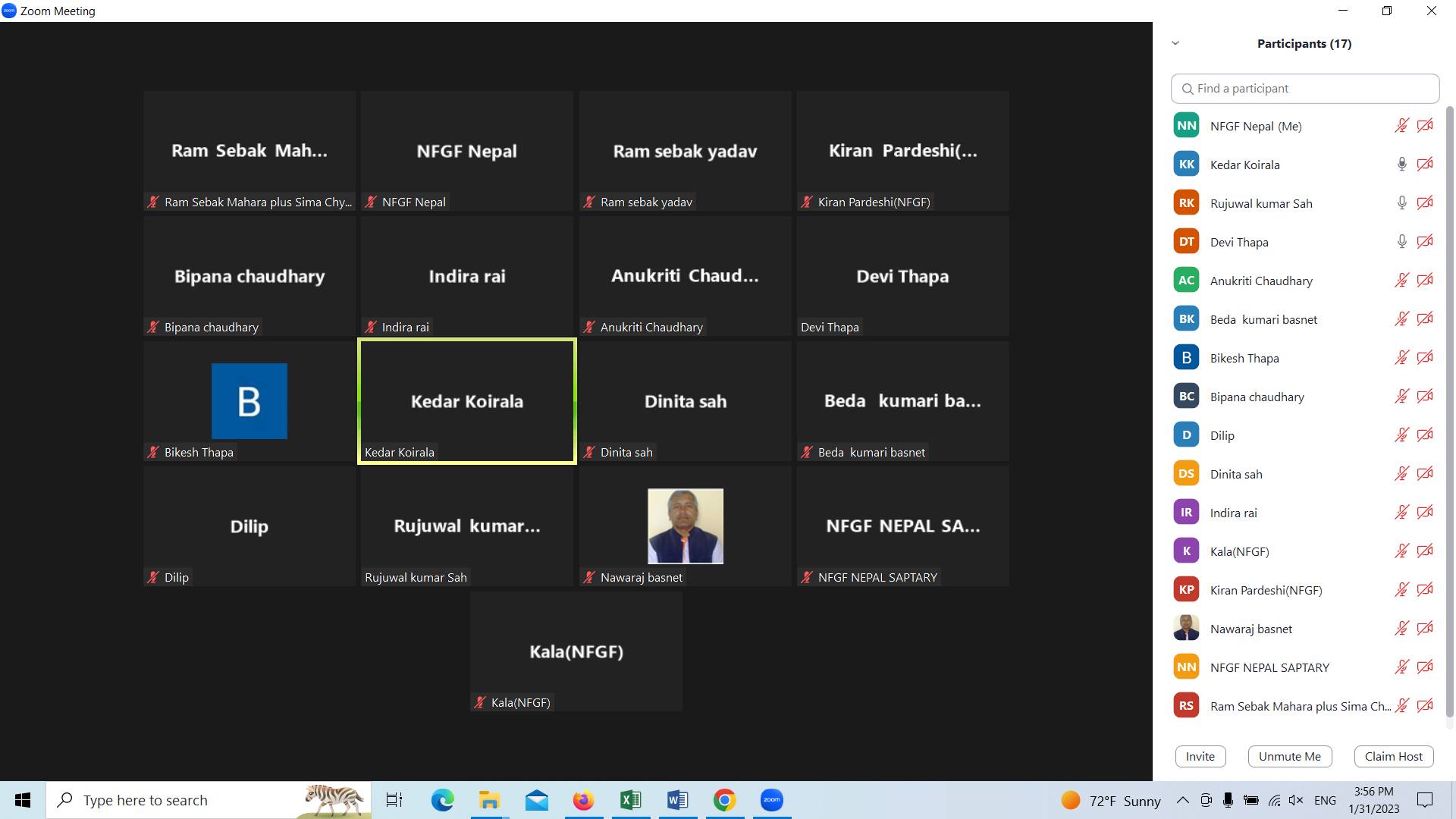The height and width of the screenshot is (819, 1456).
Task: Click Rujuwal kumar Sah's crossed-out camera icon
Action: click(1425, 203)
